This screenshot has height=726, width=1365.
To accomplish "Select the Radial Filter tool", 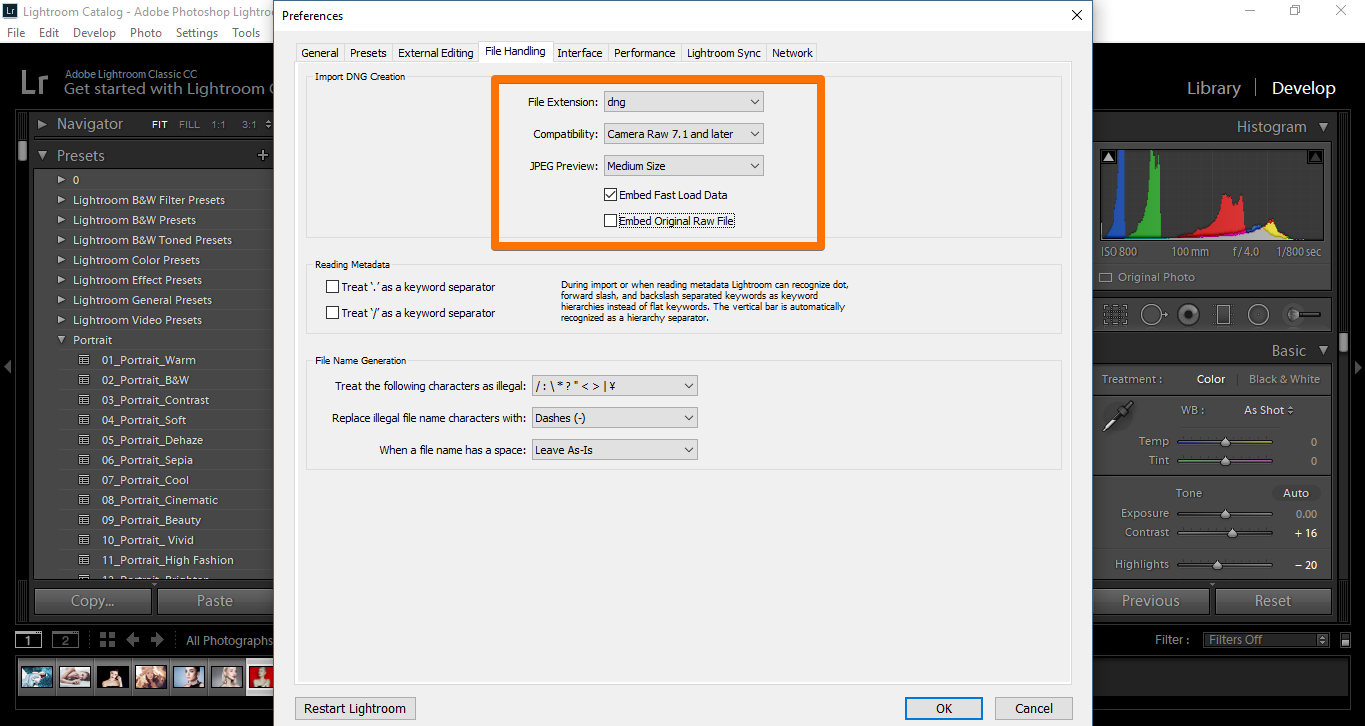I will tap(1258, 314).
